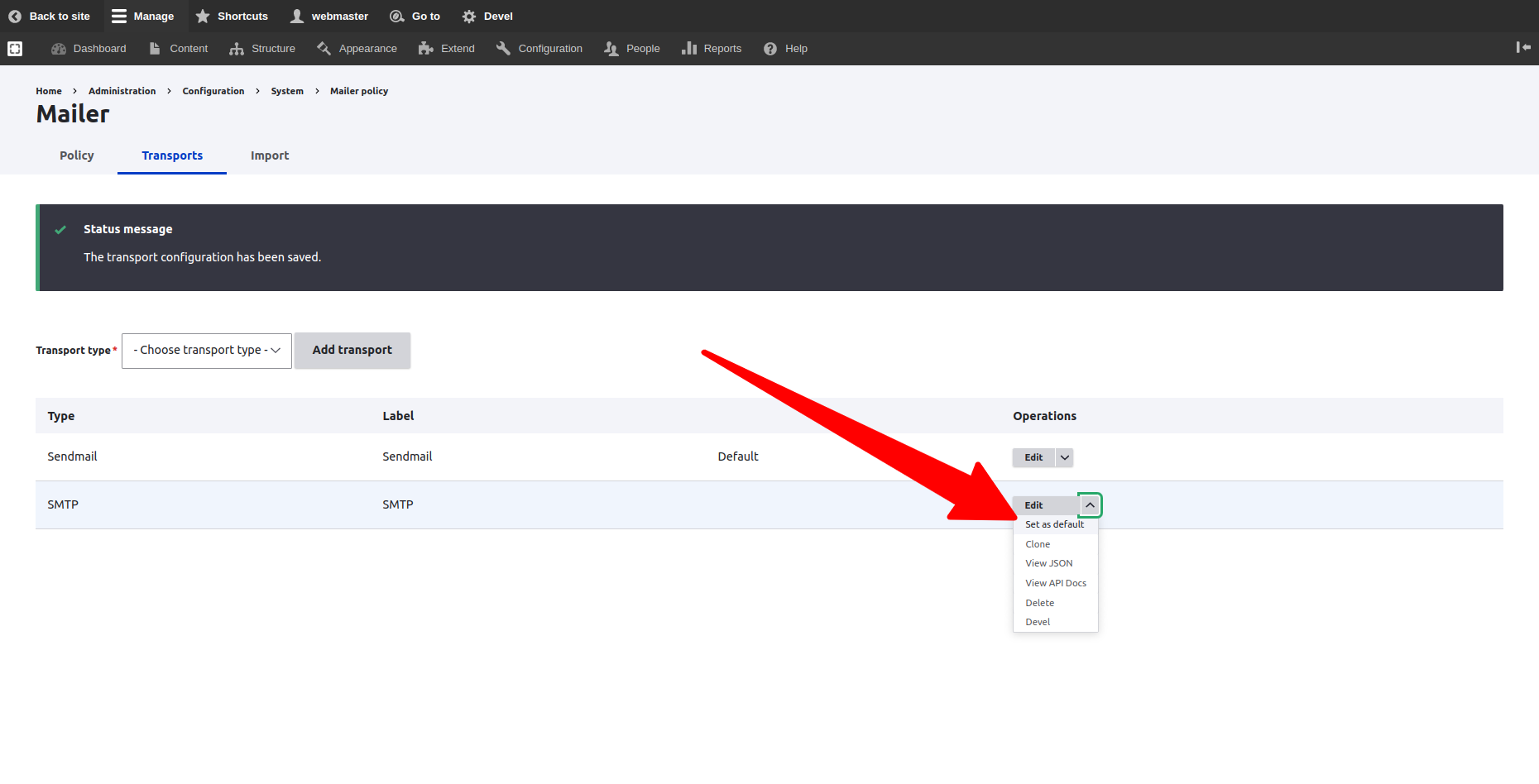1539x784 pixels.
Task: Open the Structure menu icon
Action: 237,49
